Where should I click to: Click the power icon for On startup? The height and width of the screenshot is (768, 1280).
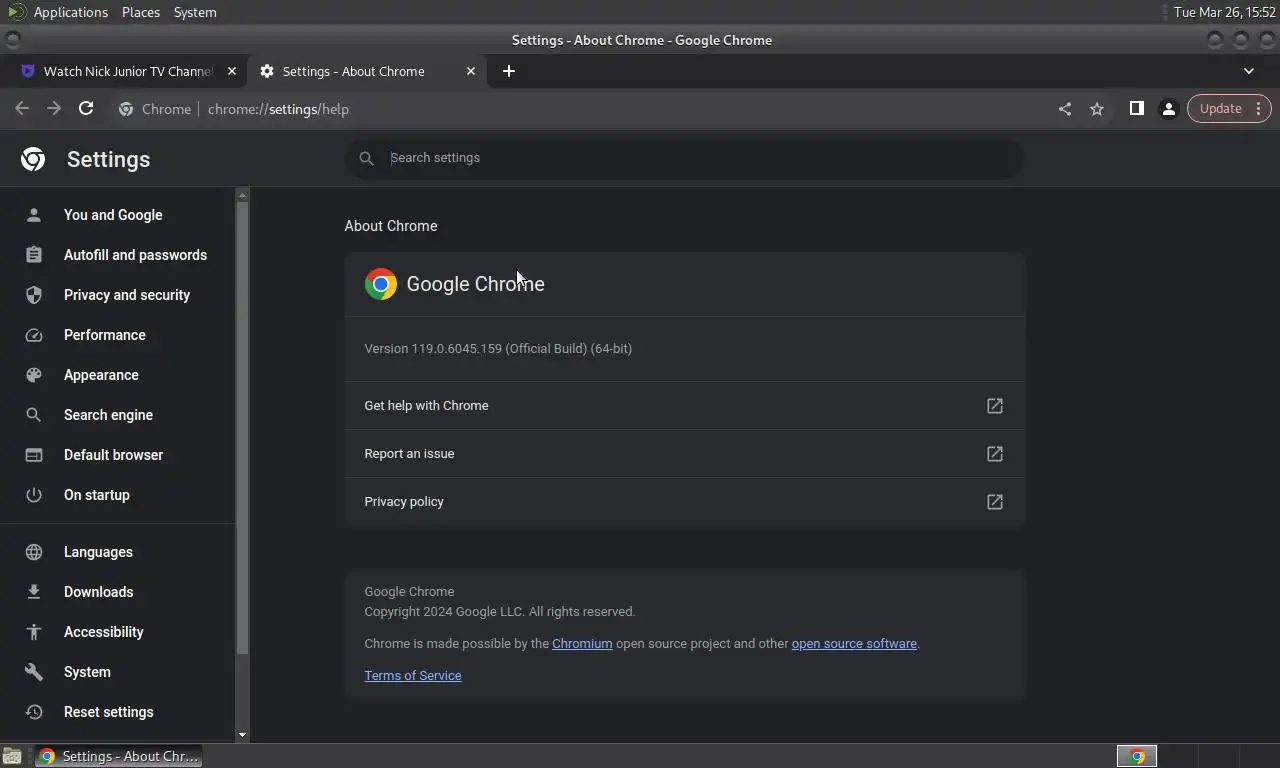34,495
